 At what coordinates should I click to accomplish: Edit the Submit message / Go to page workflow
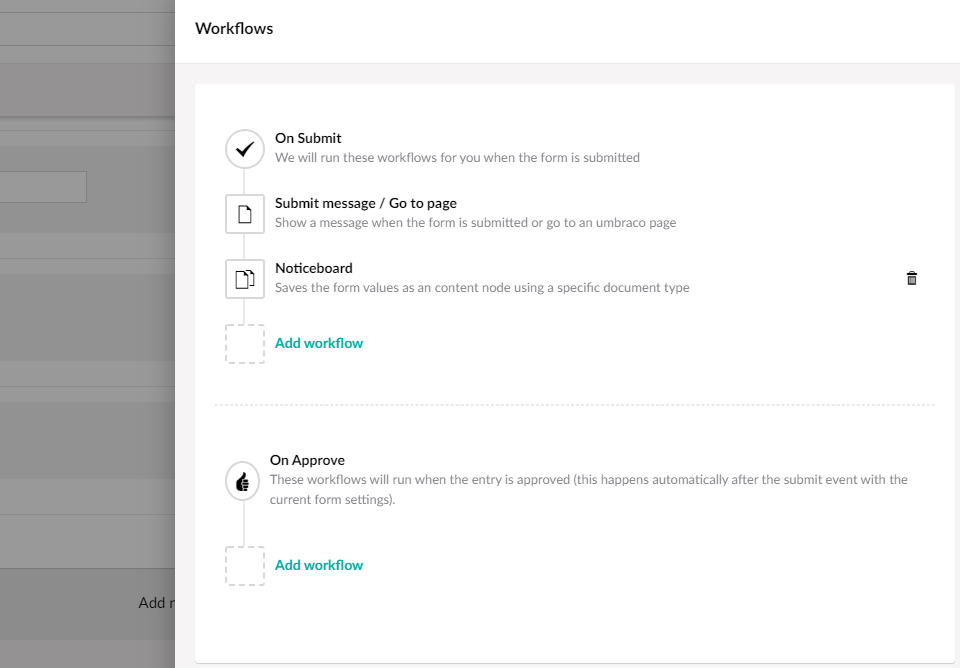click(365, 202)
